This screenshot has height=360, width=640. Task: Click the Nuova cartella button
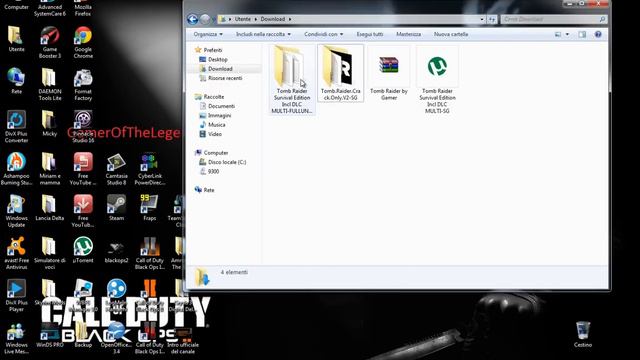point(451,34)
